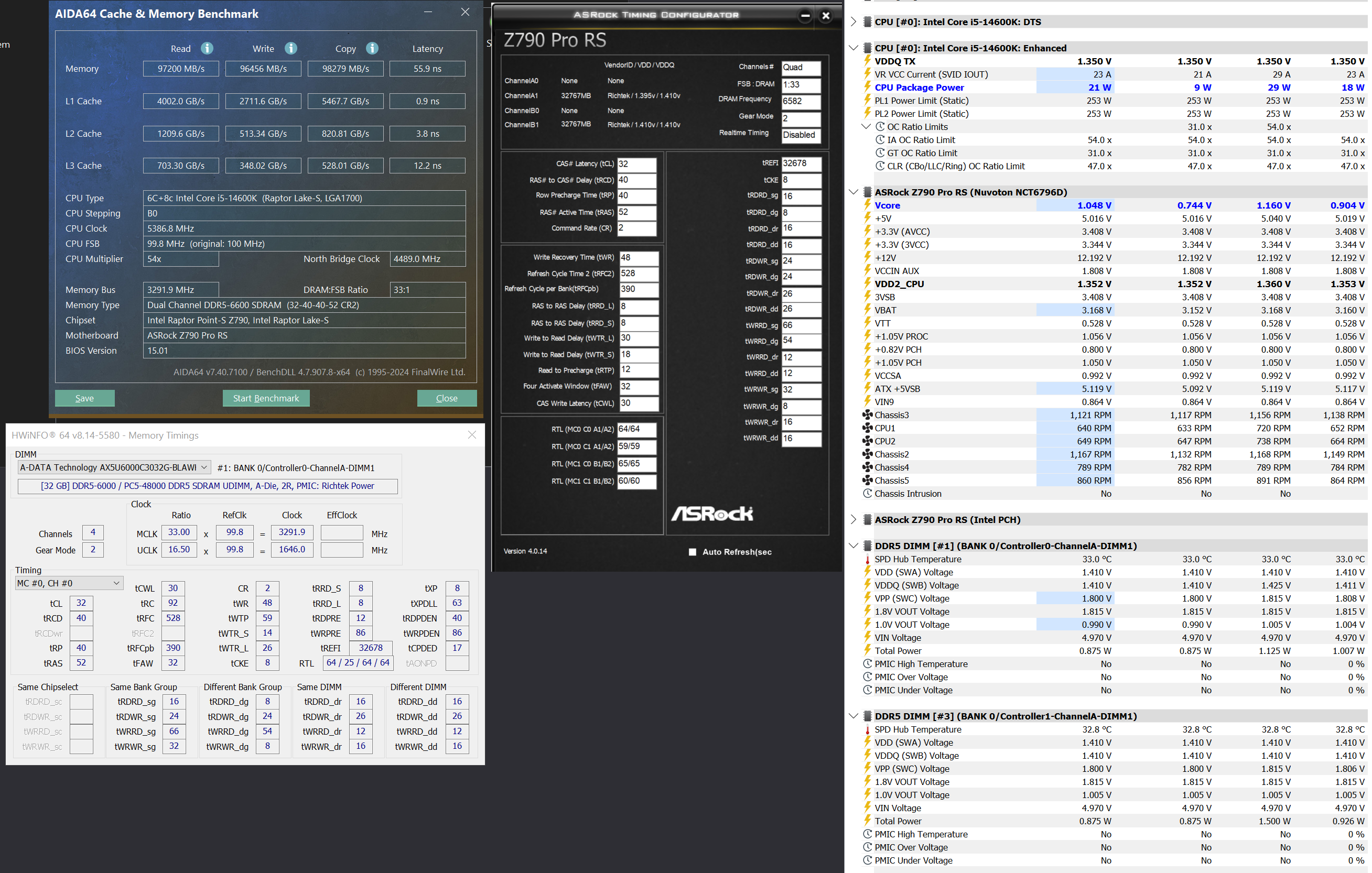Click the Vcore lightning bolt icon
The image size is (1372, 873).
pyautogui.click(x=867, y=205)
